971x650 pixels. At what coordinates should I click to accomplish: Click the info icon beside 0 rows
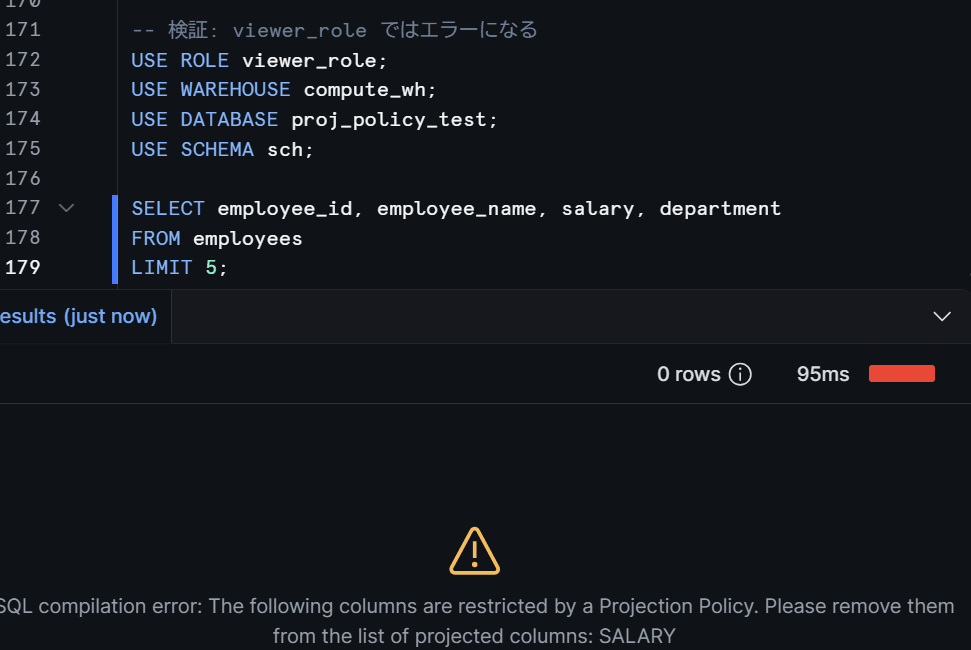pyautogui.click(x=740, y=374)
